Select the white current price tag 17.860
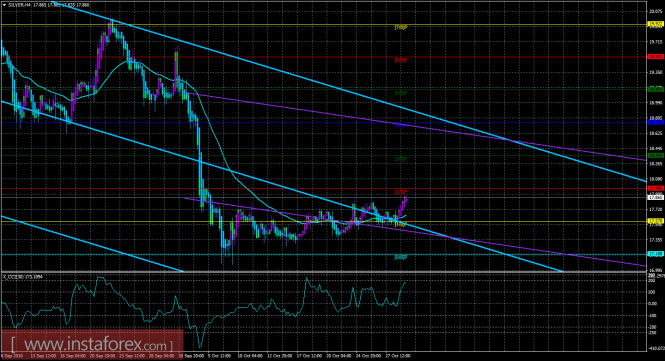The image size is (665, 361). click(x=656, y=197)
